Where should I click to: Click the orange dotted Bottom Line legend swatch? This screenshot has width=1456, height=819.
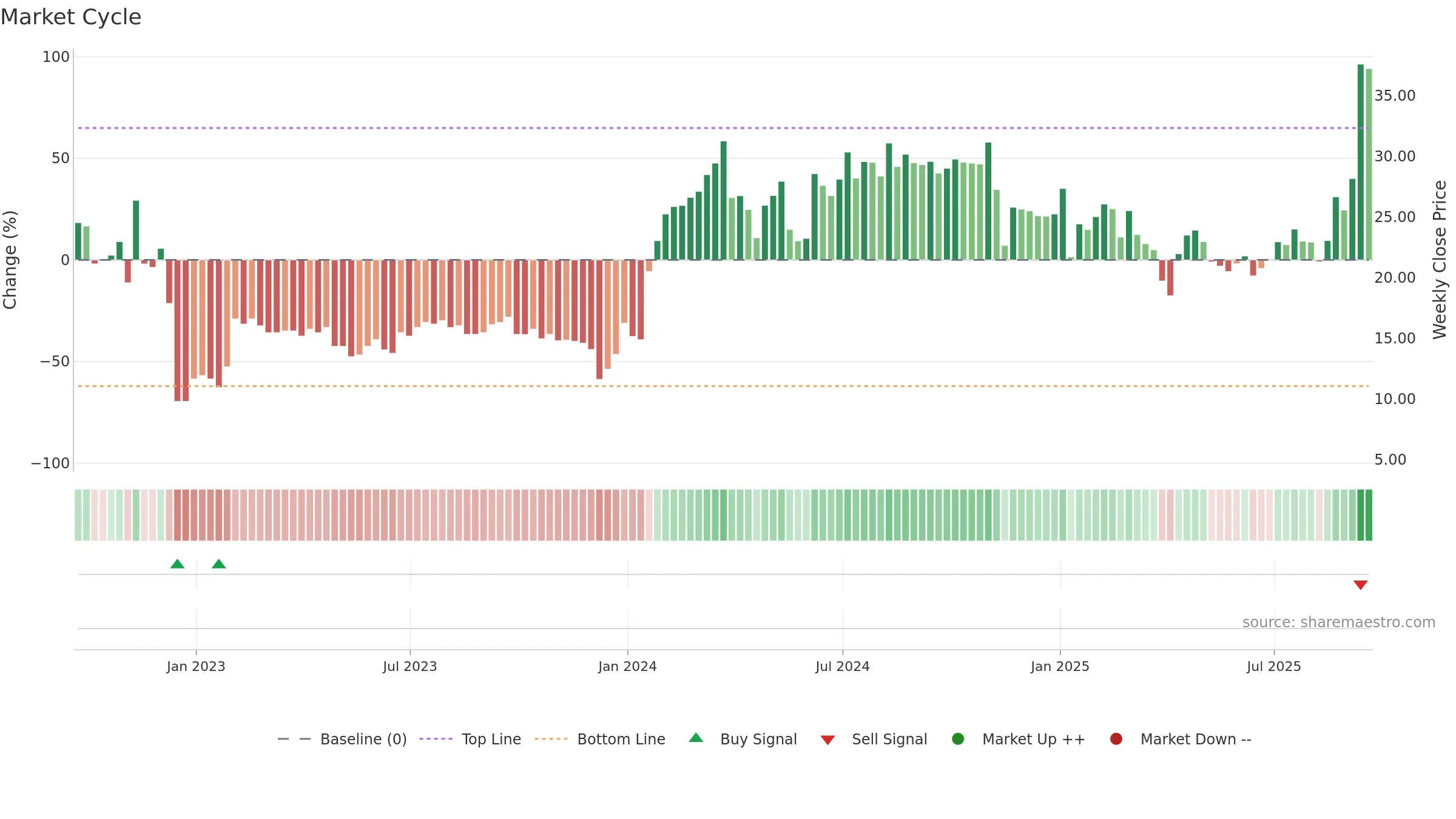[x=551, y=739]
